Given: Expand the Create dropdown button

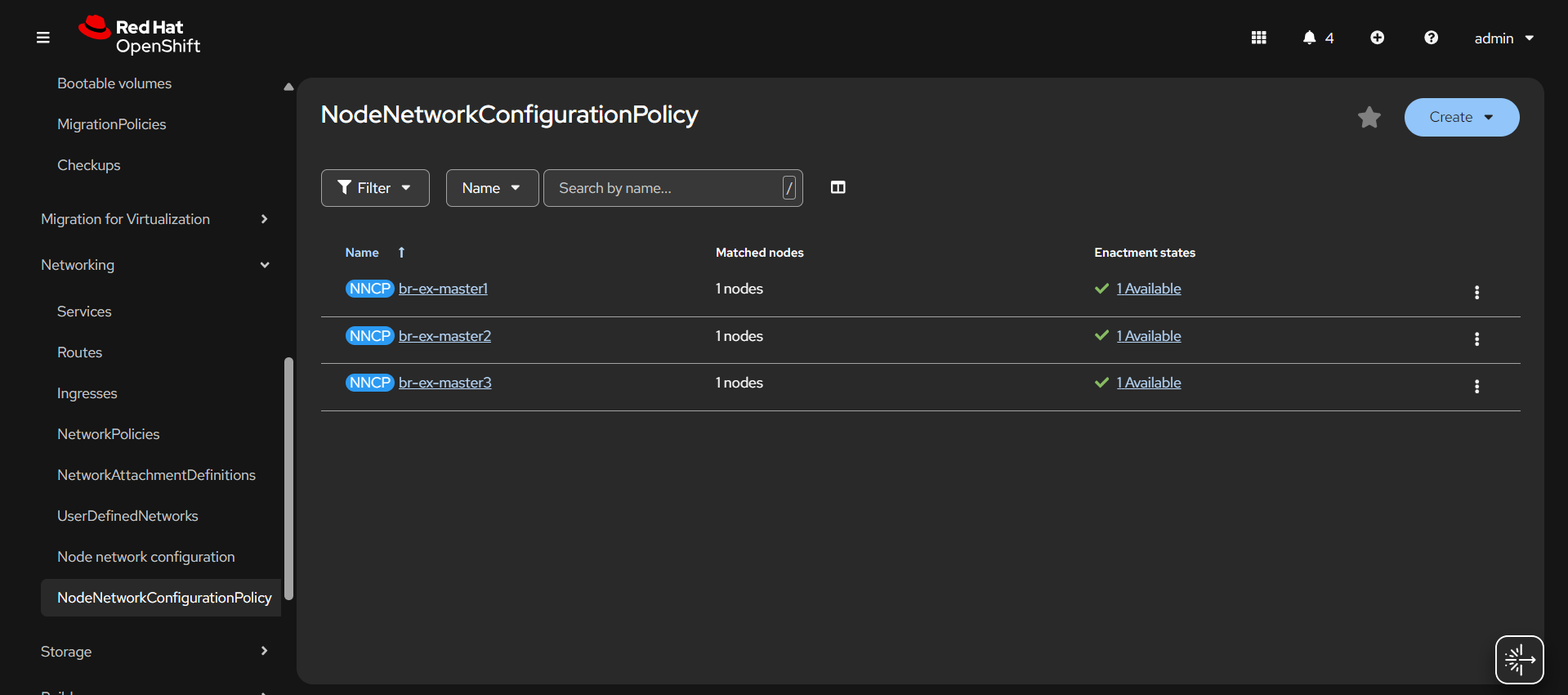Looking at the screenshot, I should (1461, 118).
